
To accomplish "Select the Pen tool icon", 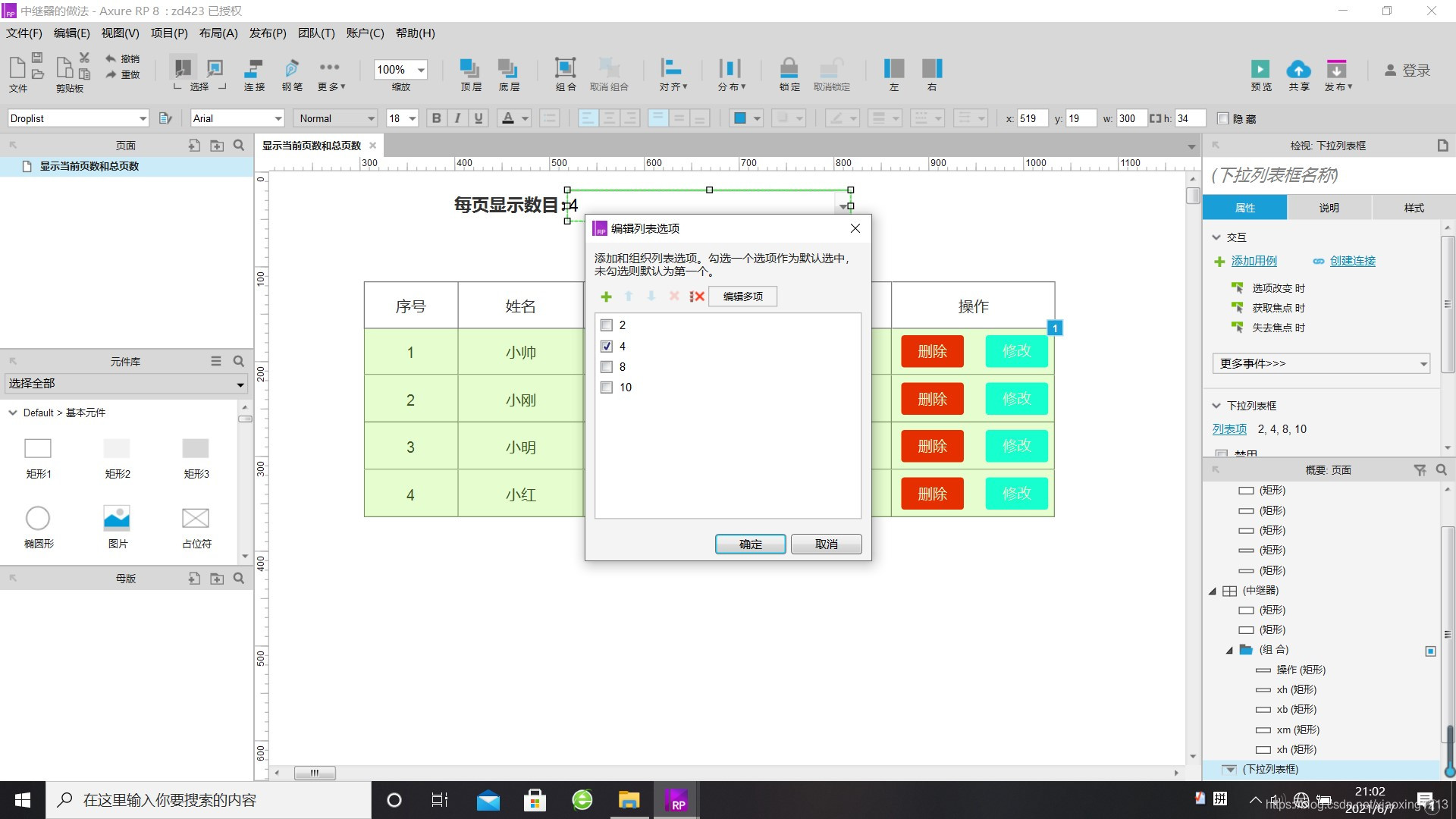I will pyautogui.click(x=291, y=69).
